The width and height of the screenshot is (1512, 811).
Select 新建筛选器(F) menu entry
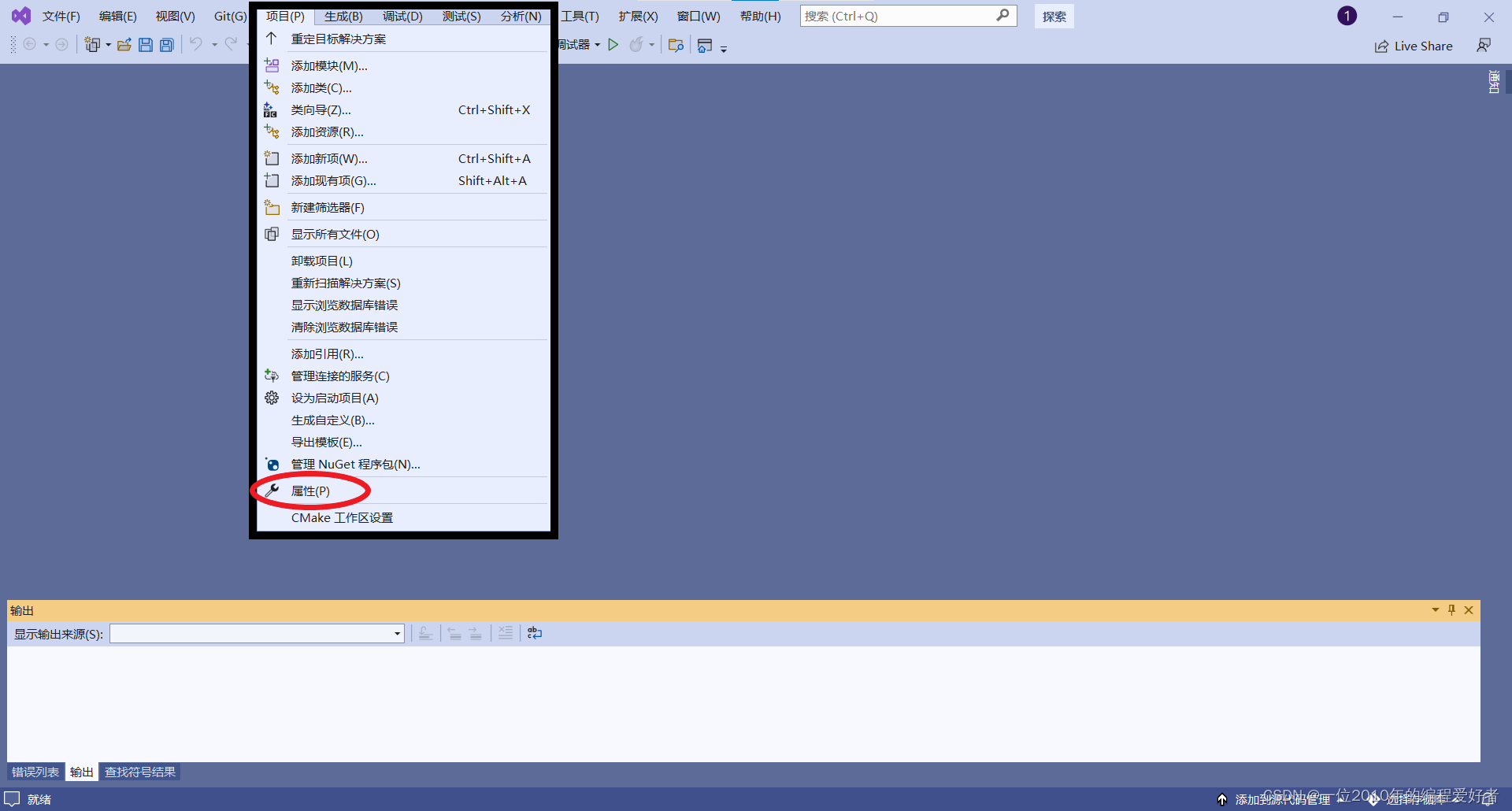(403, 207)
